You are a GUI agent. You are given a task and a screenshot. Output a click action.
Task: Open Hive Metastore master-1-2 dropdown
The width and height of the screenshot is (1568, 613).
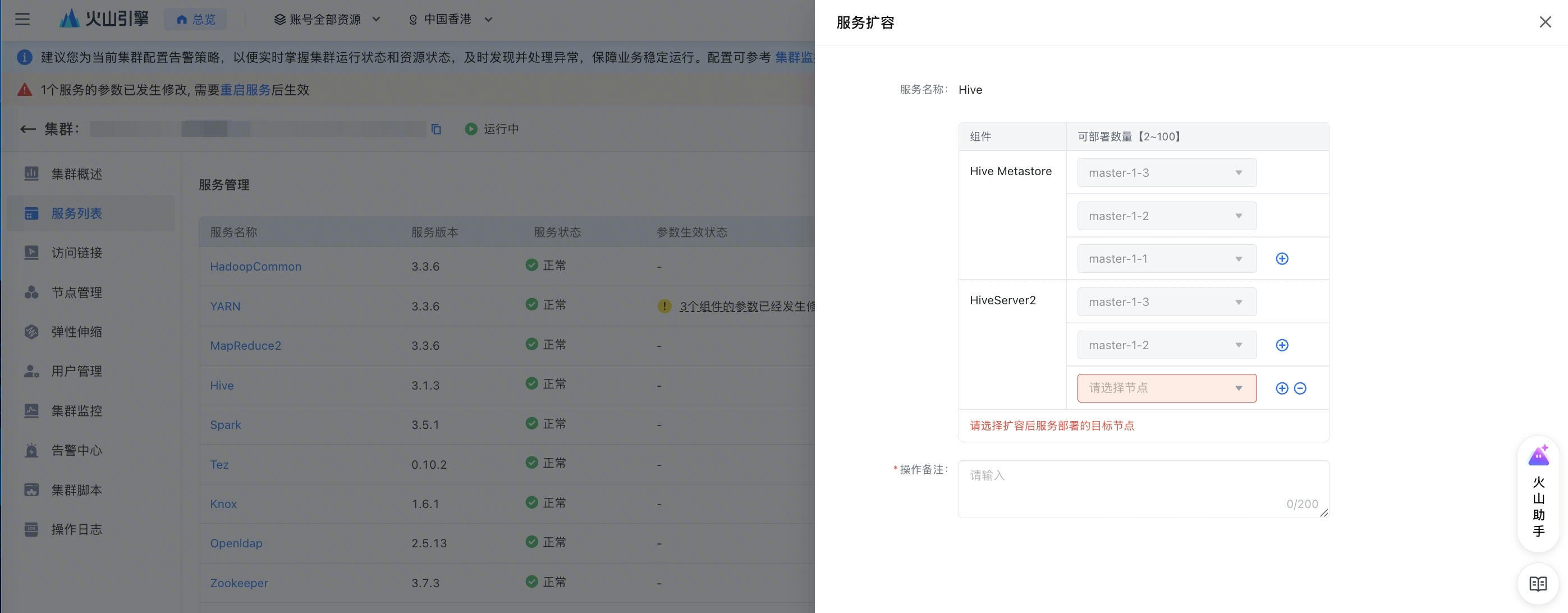(x=1167, y=216)
